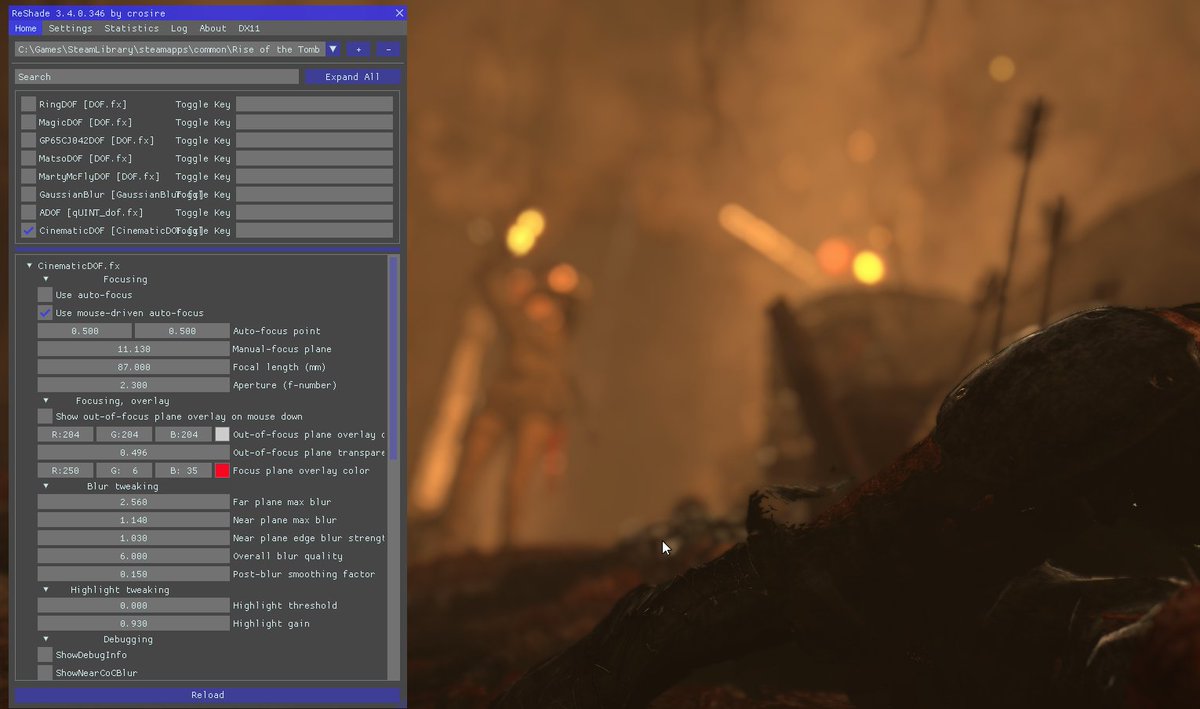The height and width of the screenshot is (709, 1200).
Task: Click the Post-blur smoothing factor slider
Action: pos(133,574)
